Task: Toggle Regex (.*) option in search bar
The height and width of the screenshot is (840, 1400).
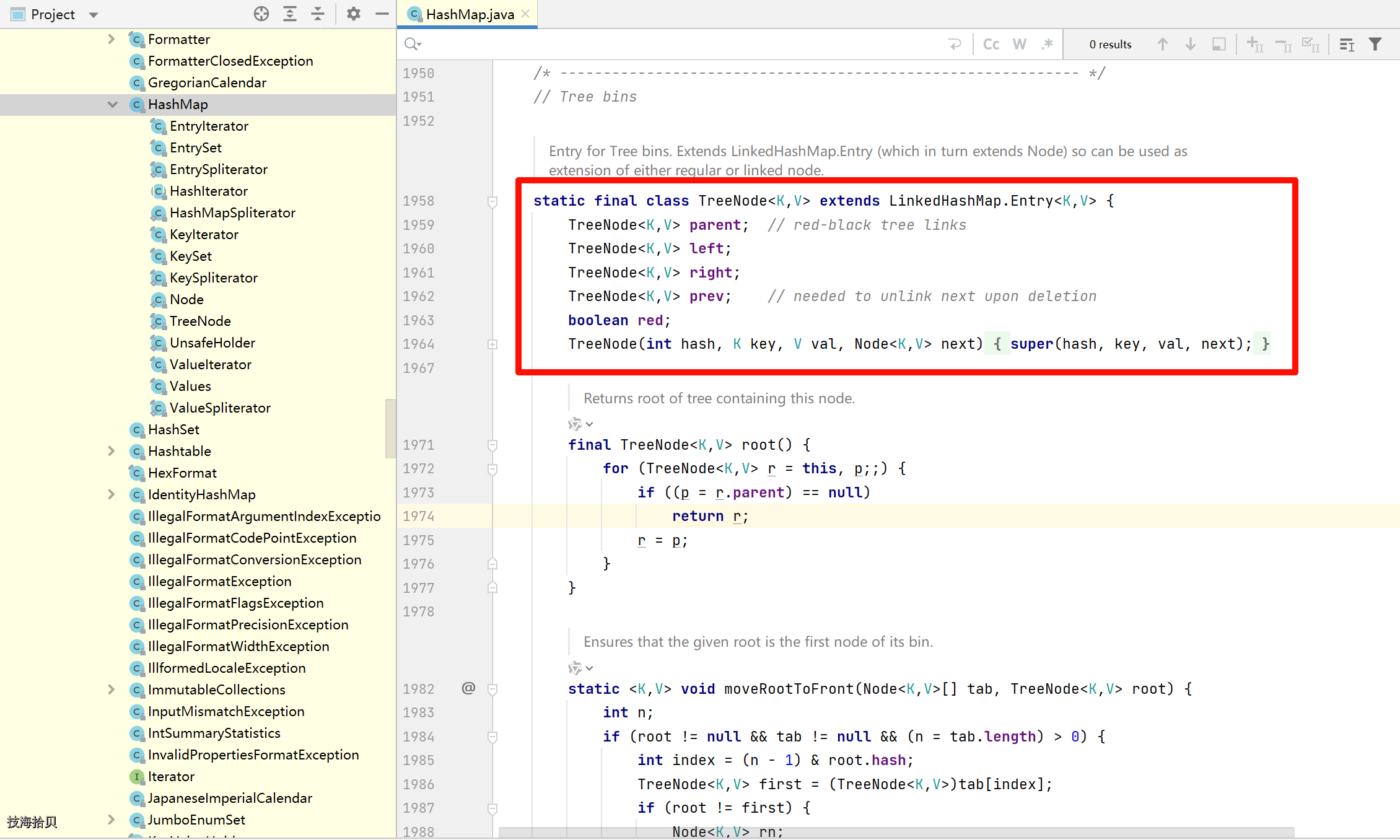Action: (1048, 44)
